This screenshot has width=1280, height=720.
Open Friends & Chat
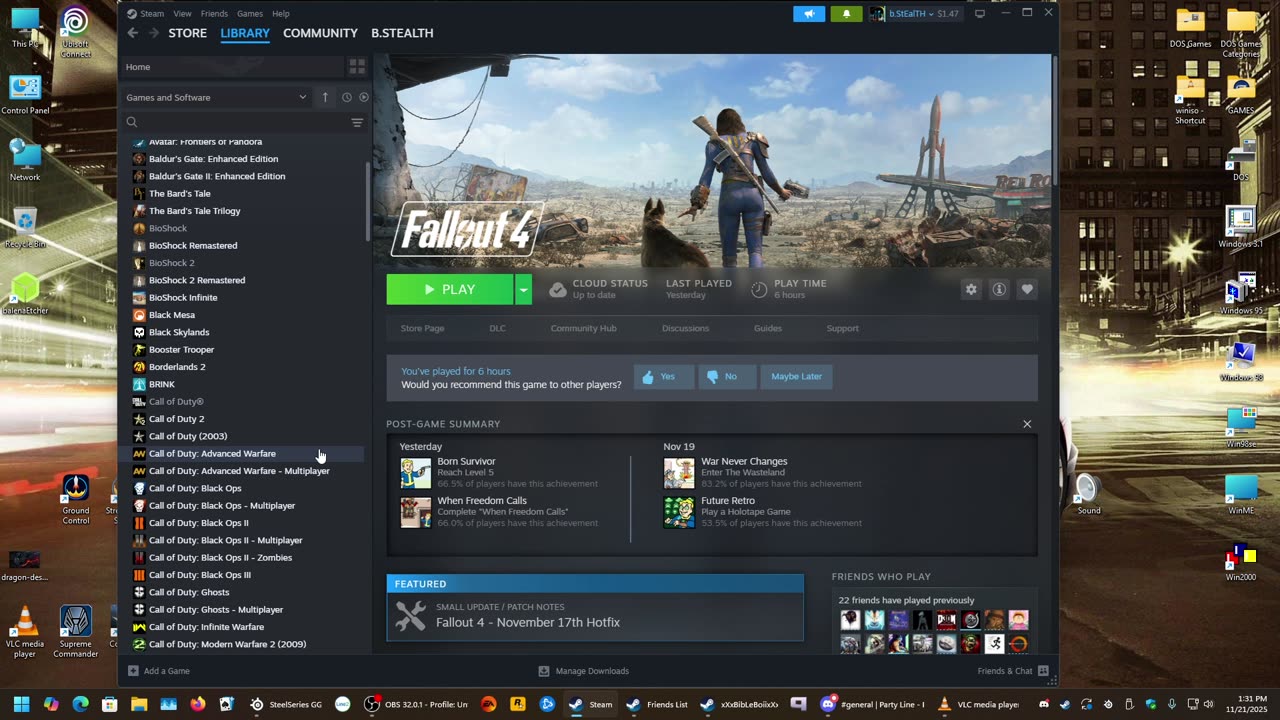coord(1013,671)
